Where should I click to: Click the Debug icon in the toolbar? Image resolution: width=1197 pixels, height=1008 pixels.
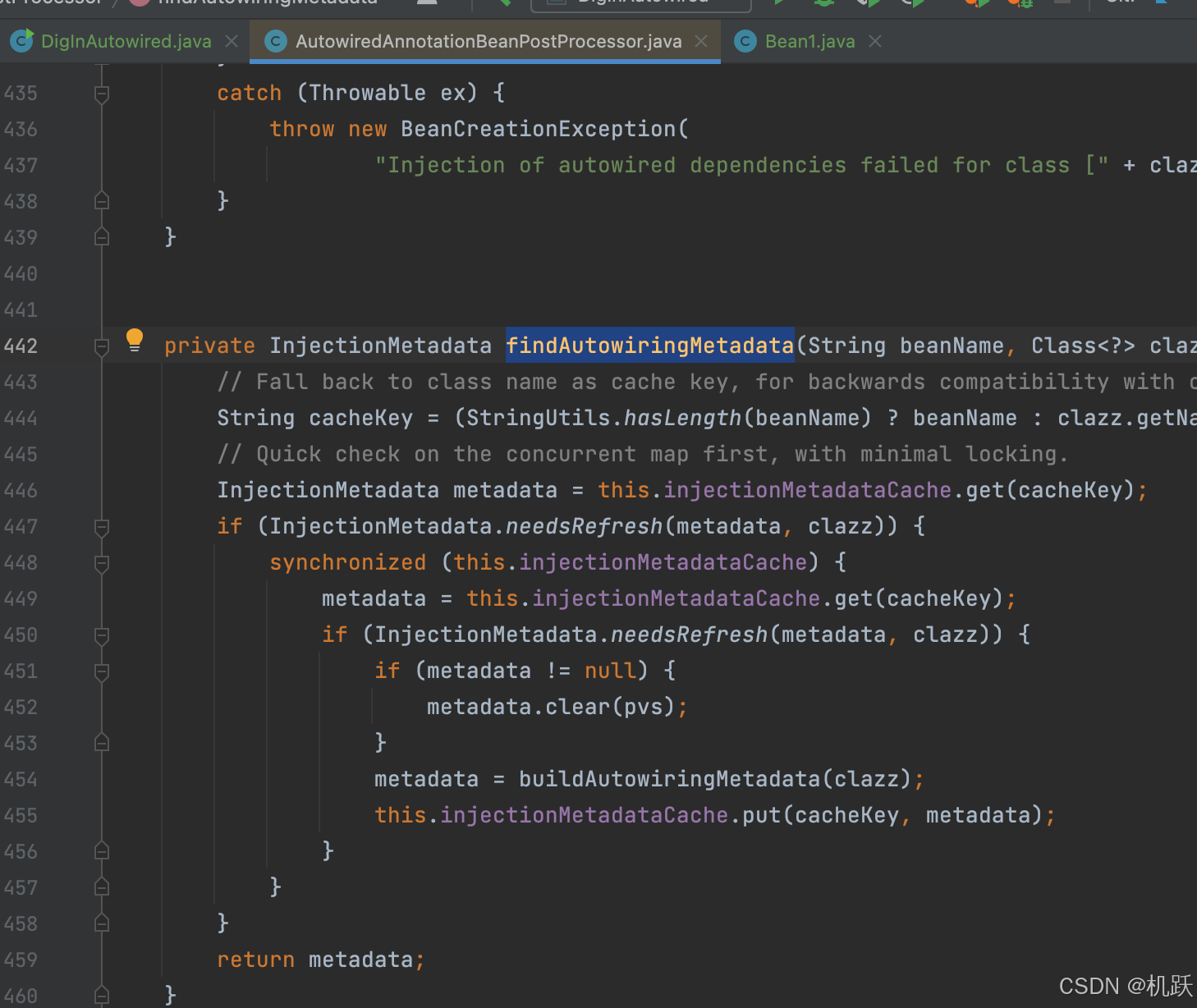(823, 3)
